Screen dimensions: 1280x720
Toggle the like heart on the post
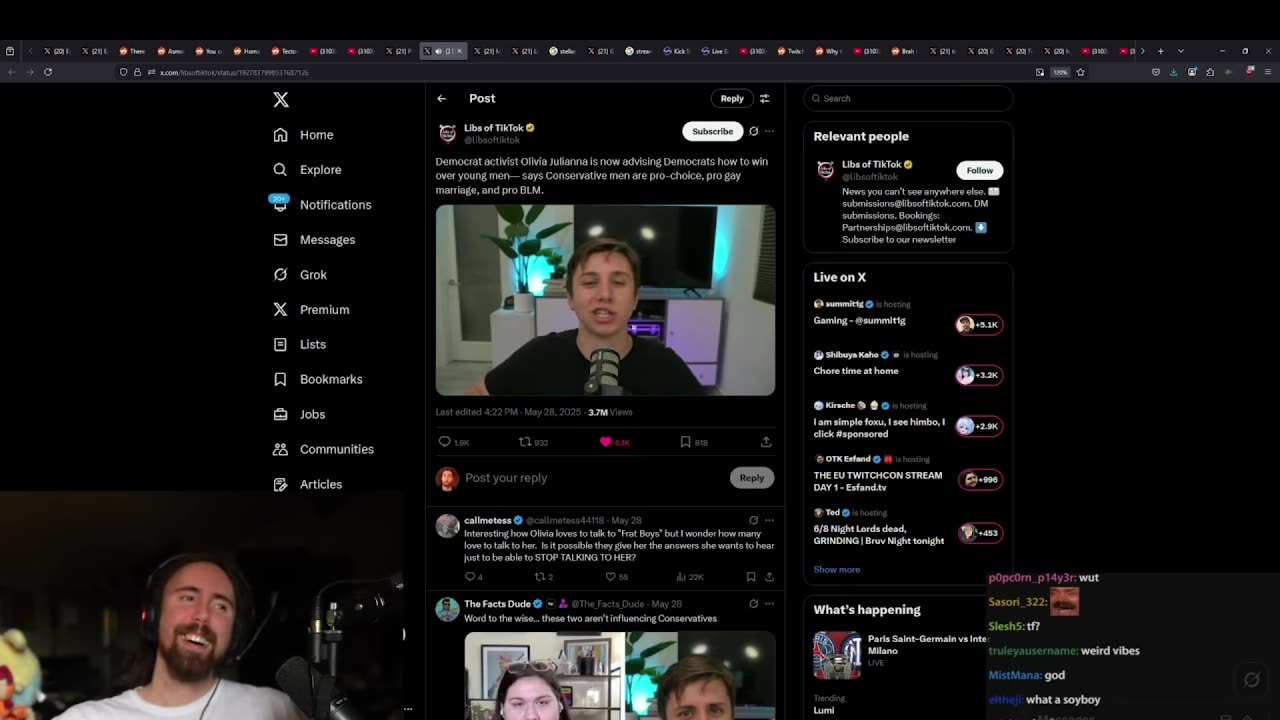605,441
